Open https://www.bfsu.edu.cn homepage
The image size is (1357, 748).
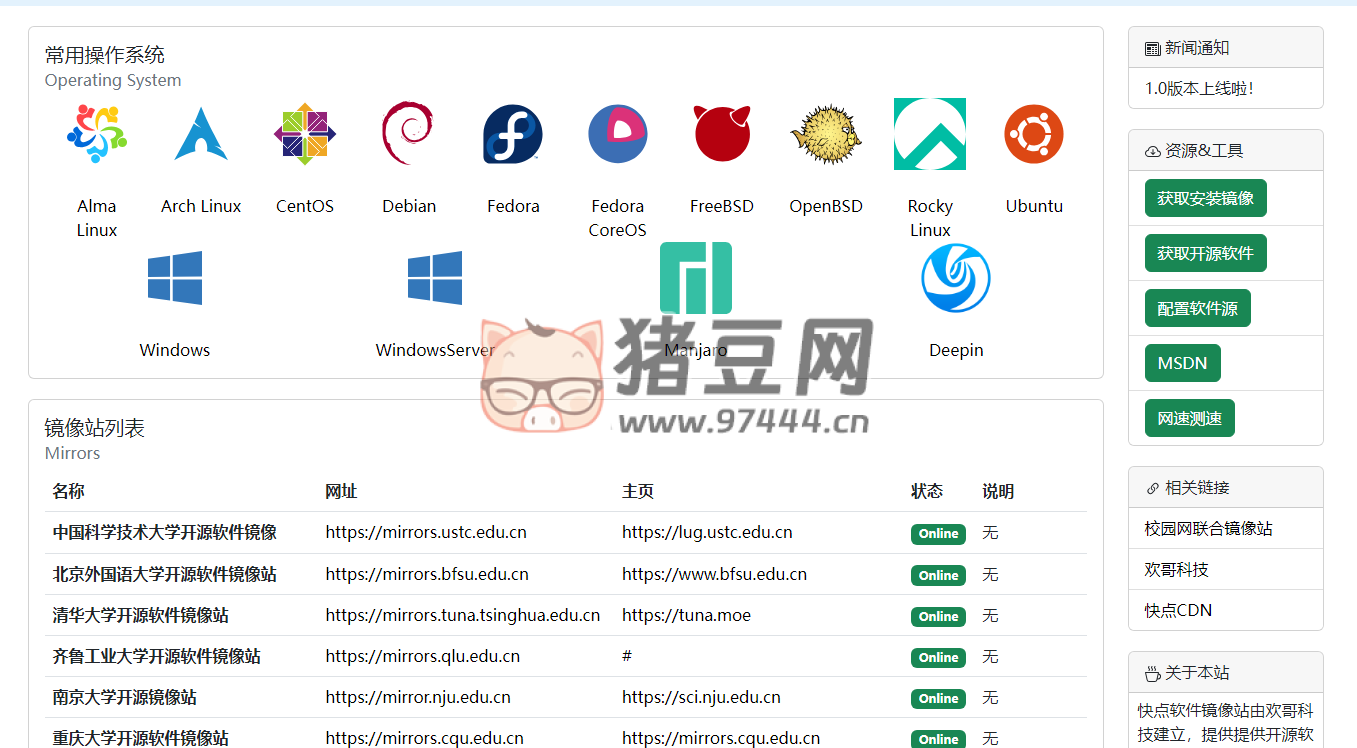coord(714,574)
